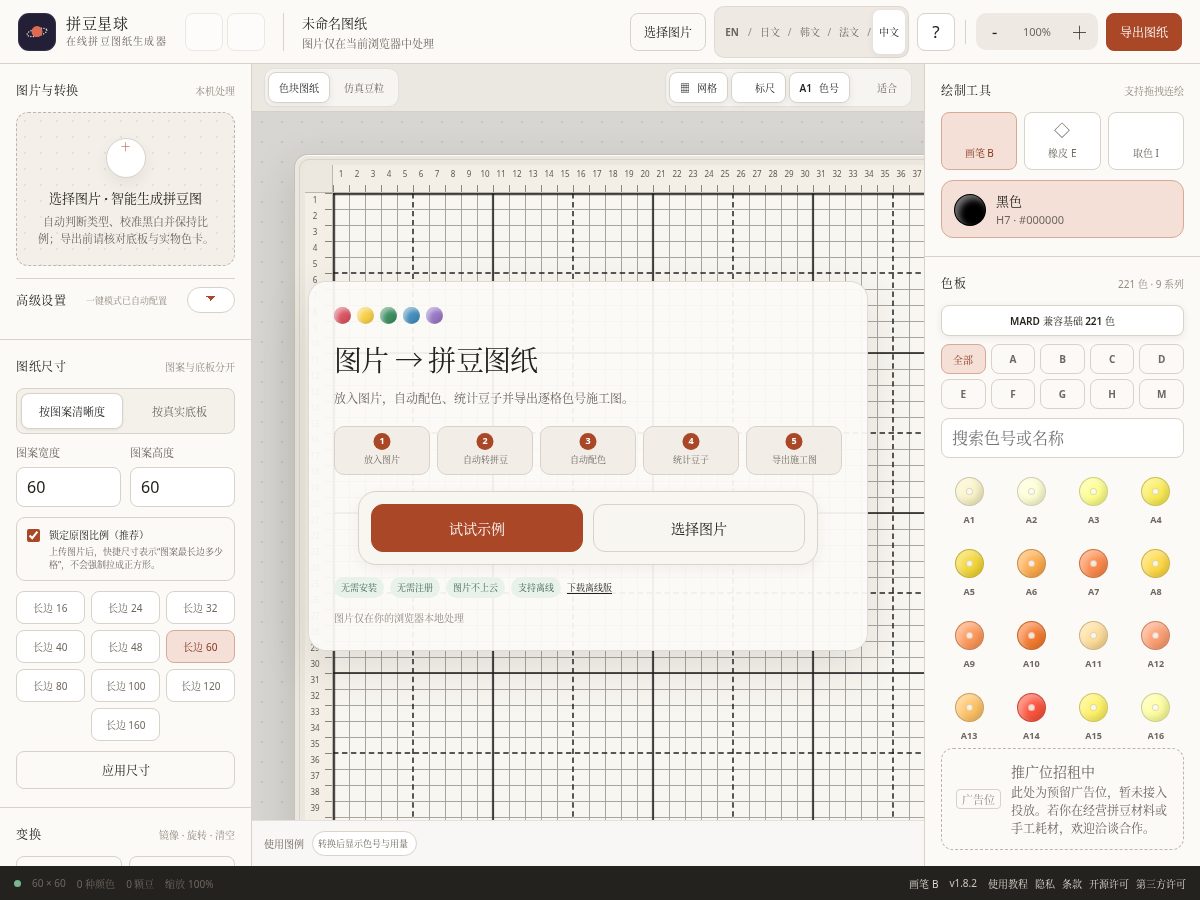Filter palette by series A
The height and width of the screenshot is (900, 1200).
(1013, 360)
